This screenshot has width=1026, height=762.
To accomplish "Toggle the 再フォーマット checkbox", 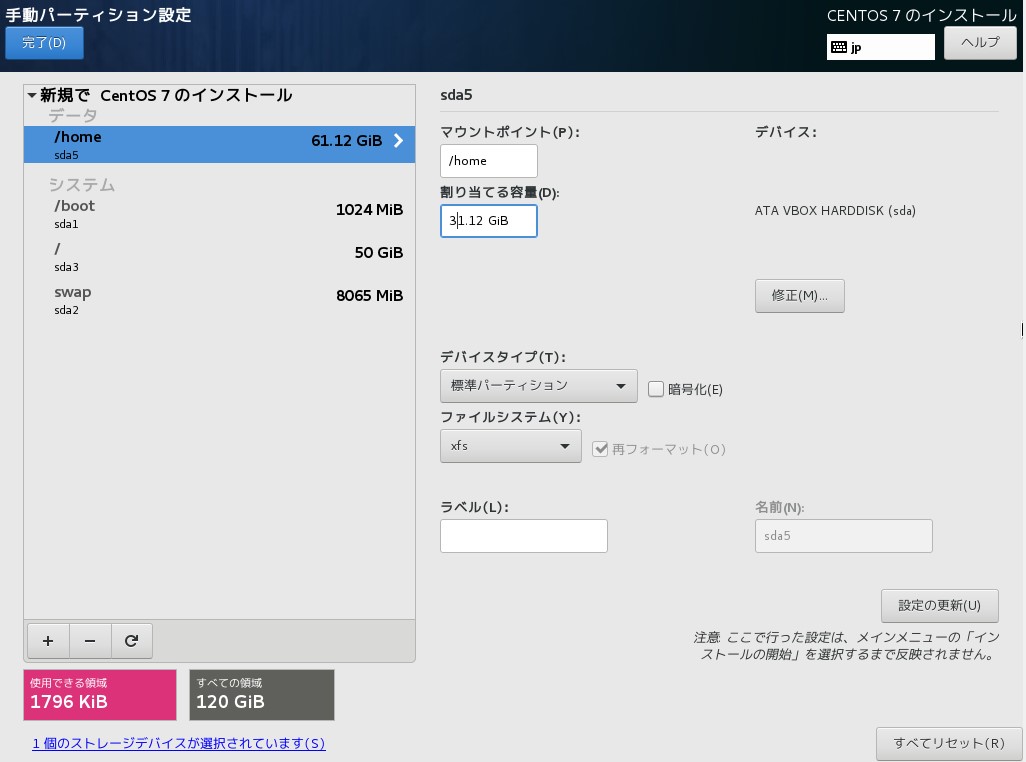I will click(x=600, y=450).
